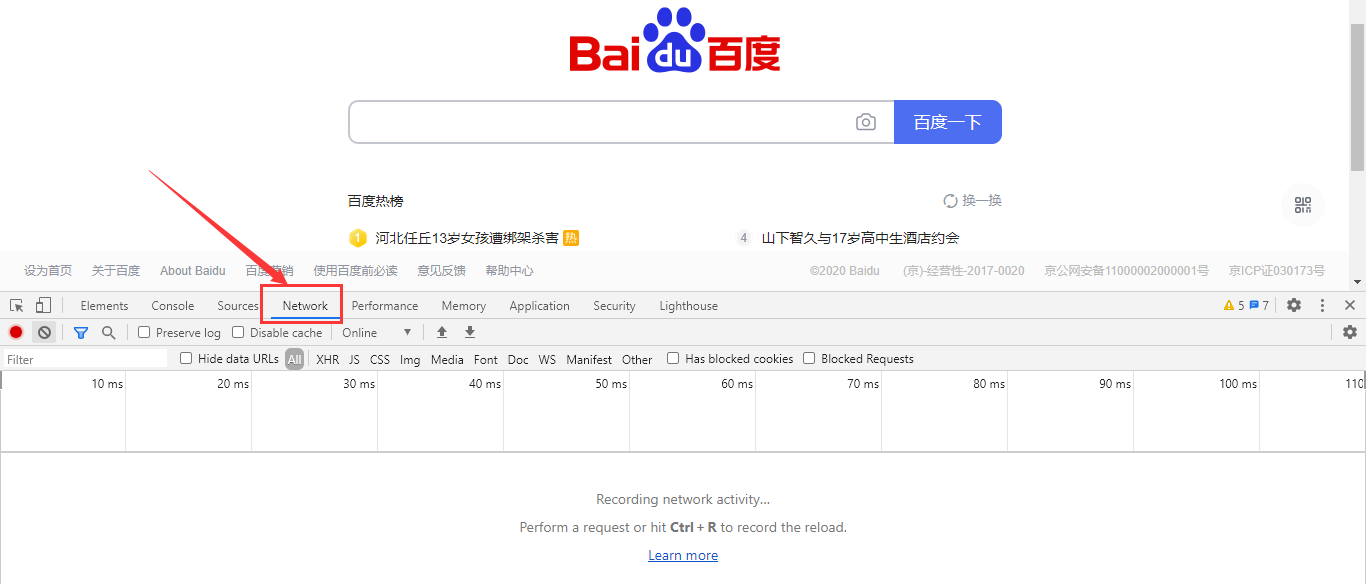1366x584 pixels.
Task: Click the 设为首页 footer link
Action: click(x=48, y=271)
